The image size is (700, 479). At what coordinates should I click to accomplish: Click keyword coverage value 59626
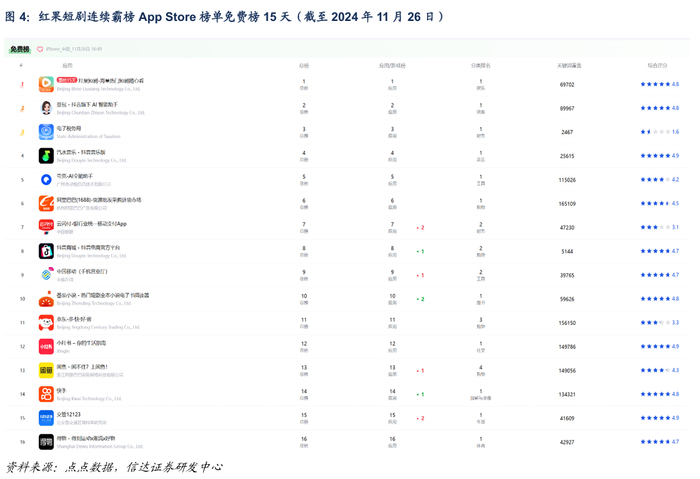click(567, 299)
